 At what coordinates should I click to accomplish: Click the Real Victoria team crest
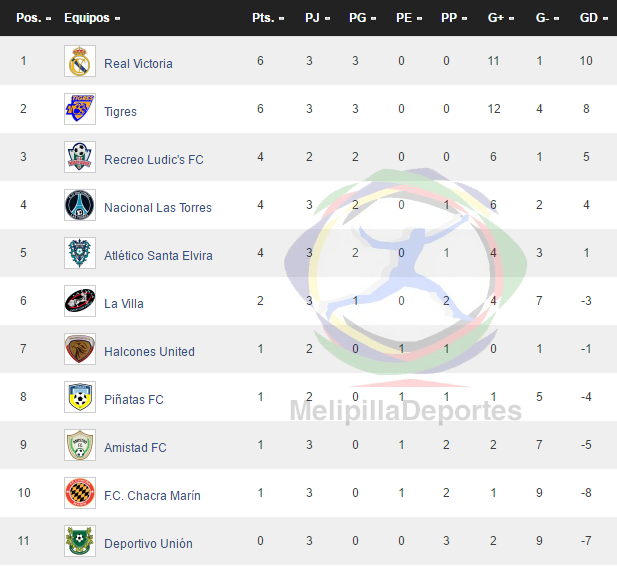[80, 61]
